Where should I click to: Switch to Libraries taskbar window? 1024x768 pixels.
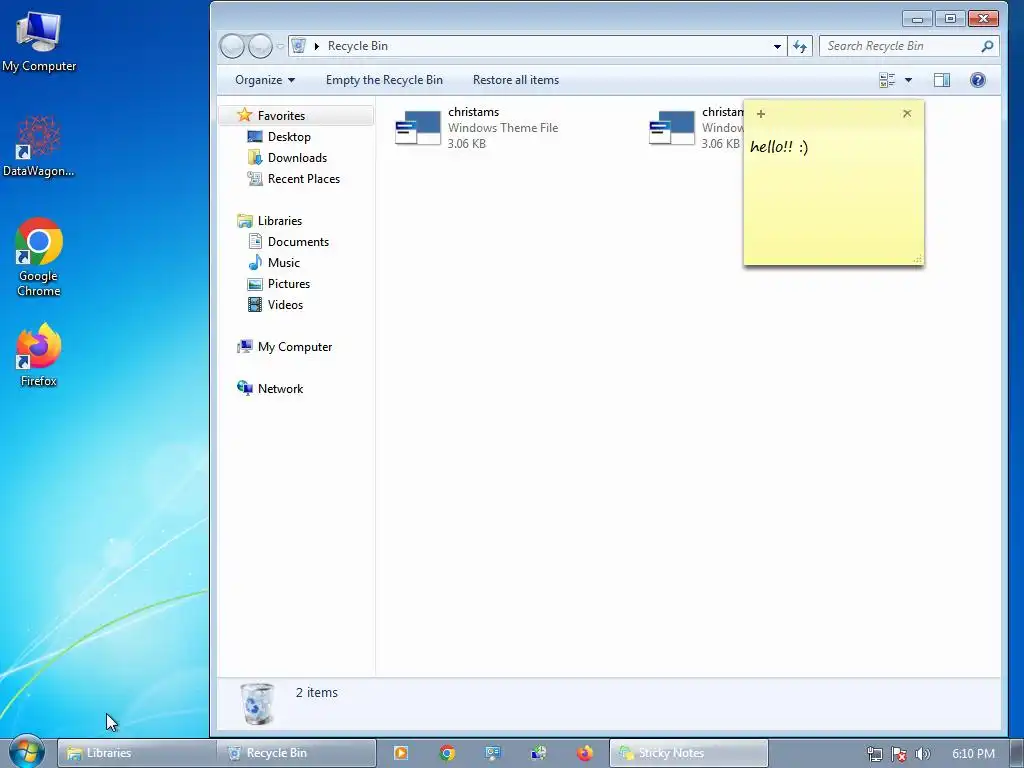click(136, 753)
